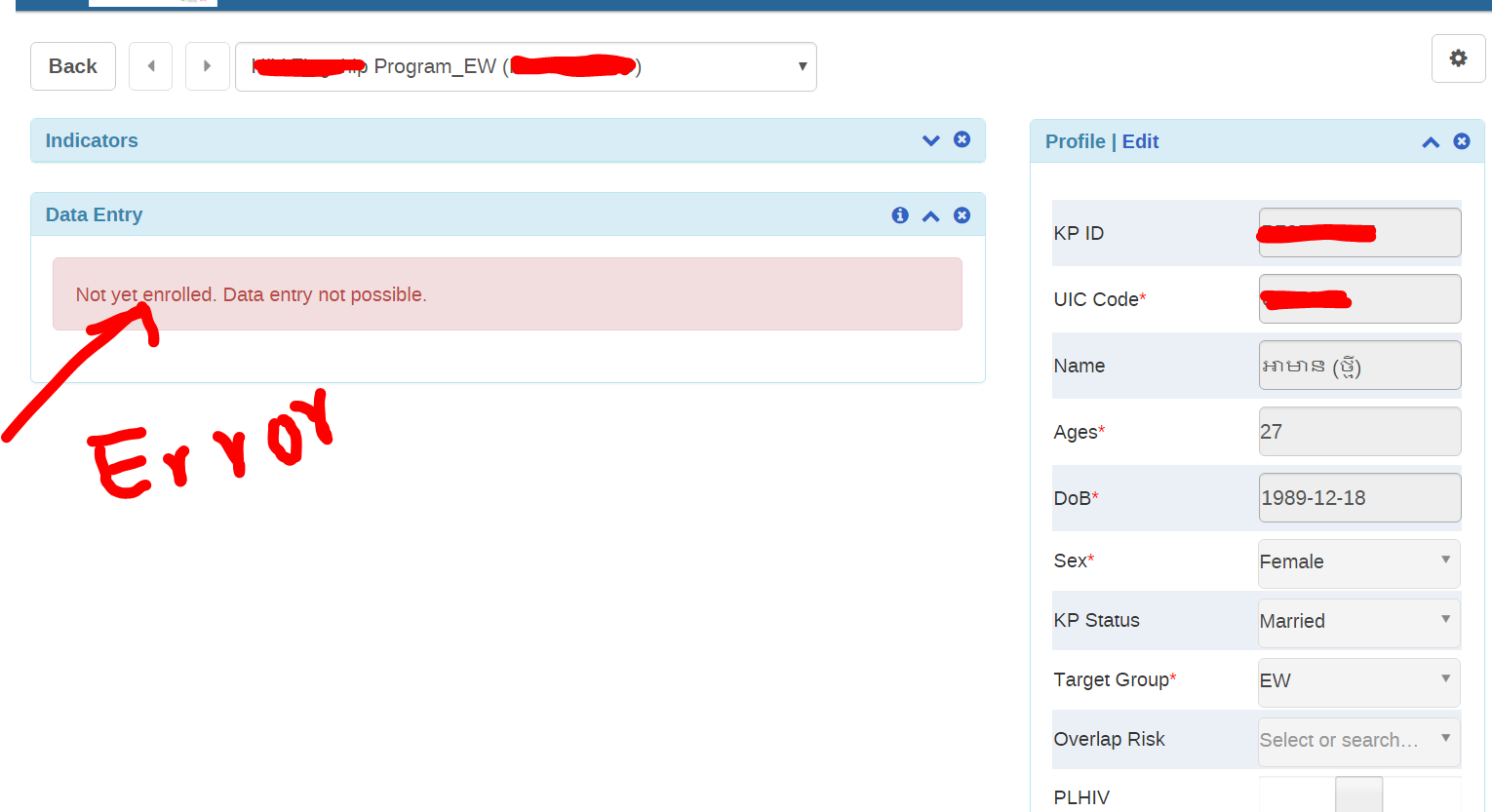Open the Target Group dropdown
The width and height of the screenshot is (1492, 812).
[1358, 681]
